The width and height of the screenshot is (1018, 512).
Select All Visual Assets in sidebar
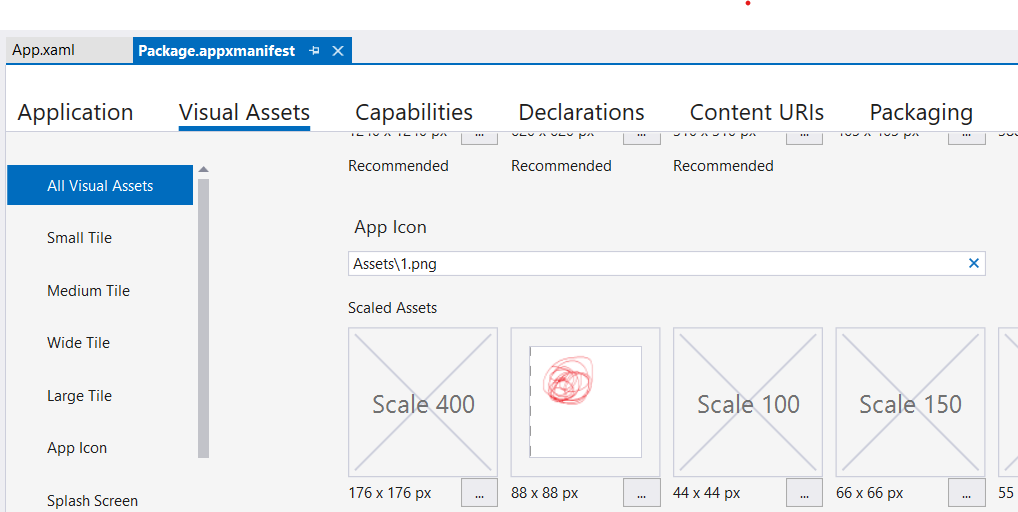coord(100,186)
